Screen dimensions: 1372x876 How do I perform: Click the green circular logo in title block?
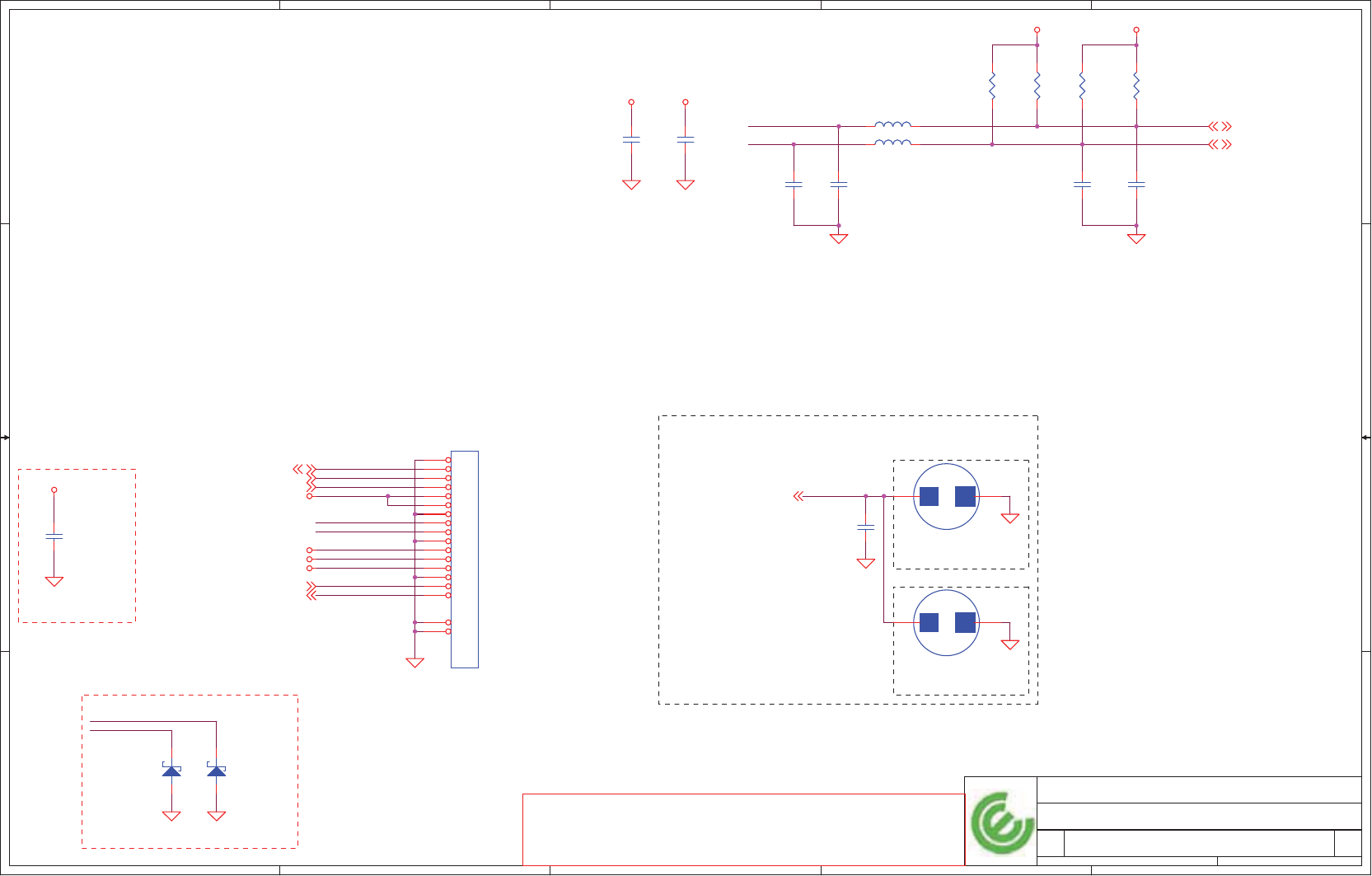pyautogui.click(x=1001, y=822)
